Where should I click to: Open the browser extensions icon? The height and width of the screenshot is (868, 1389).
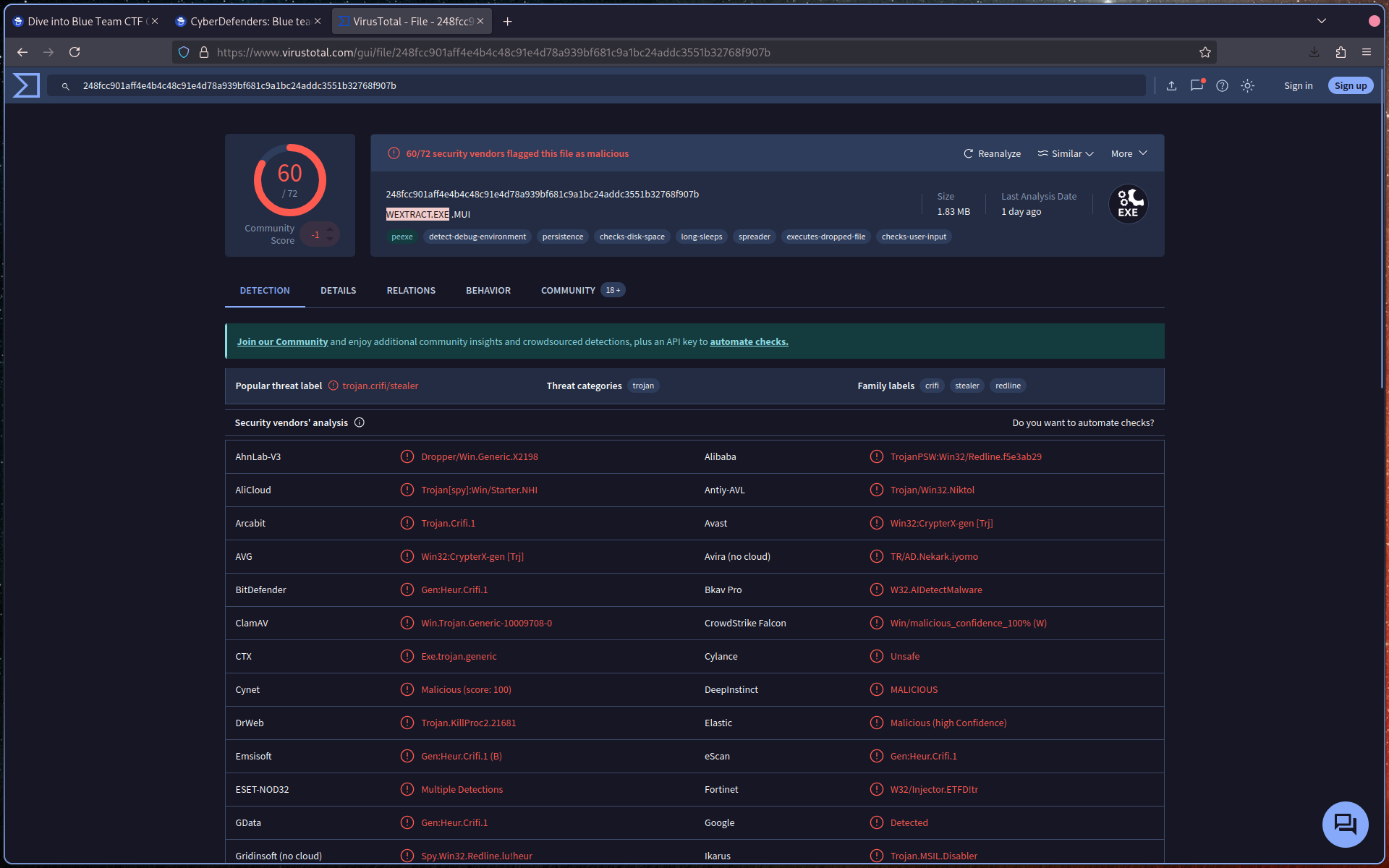pyautogui.click(x=1341, y=52)
